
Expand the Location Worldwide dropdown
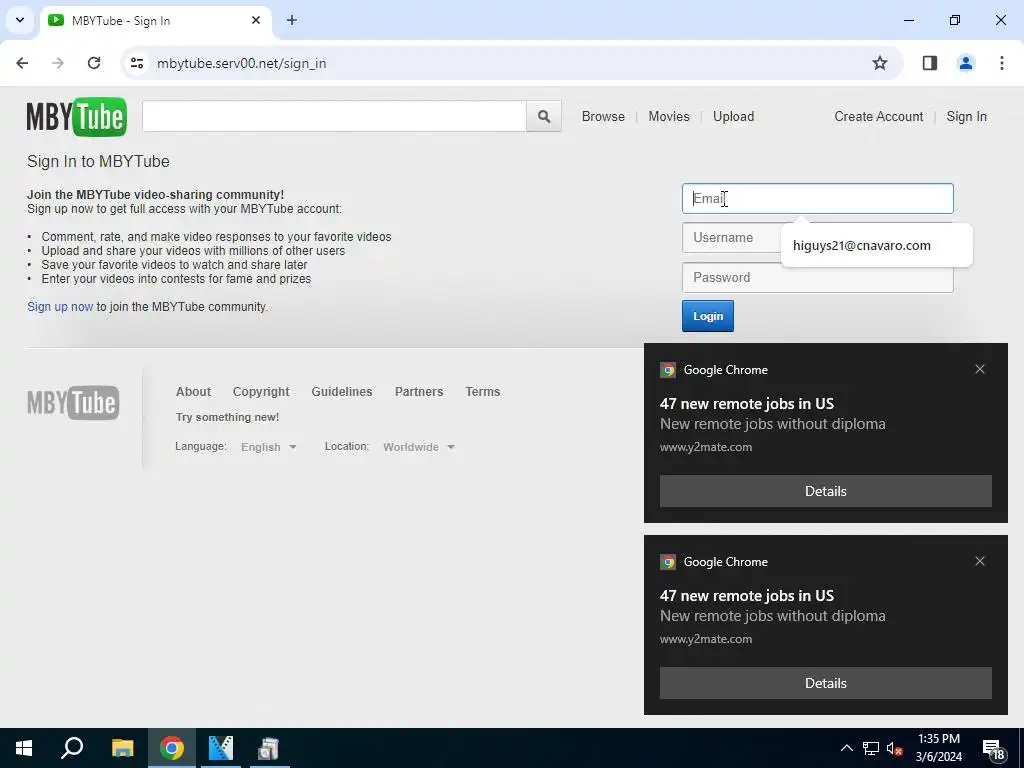pos(419,447)
